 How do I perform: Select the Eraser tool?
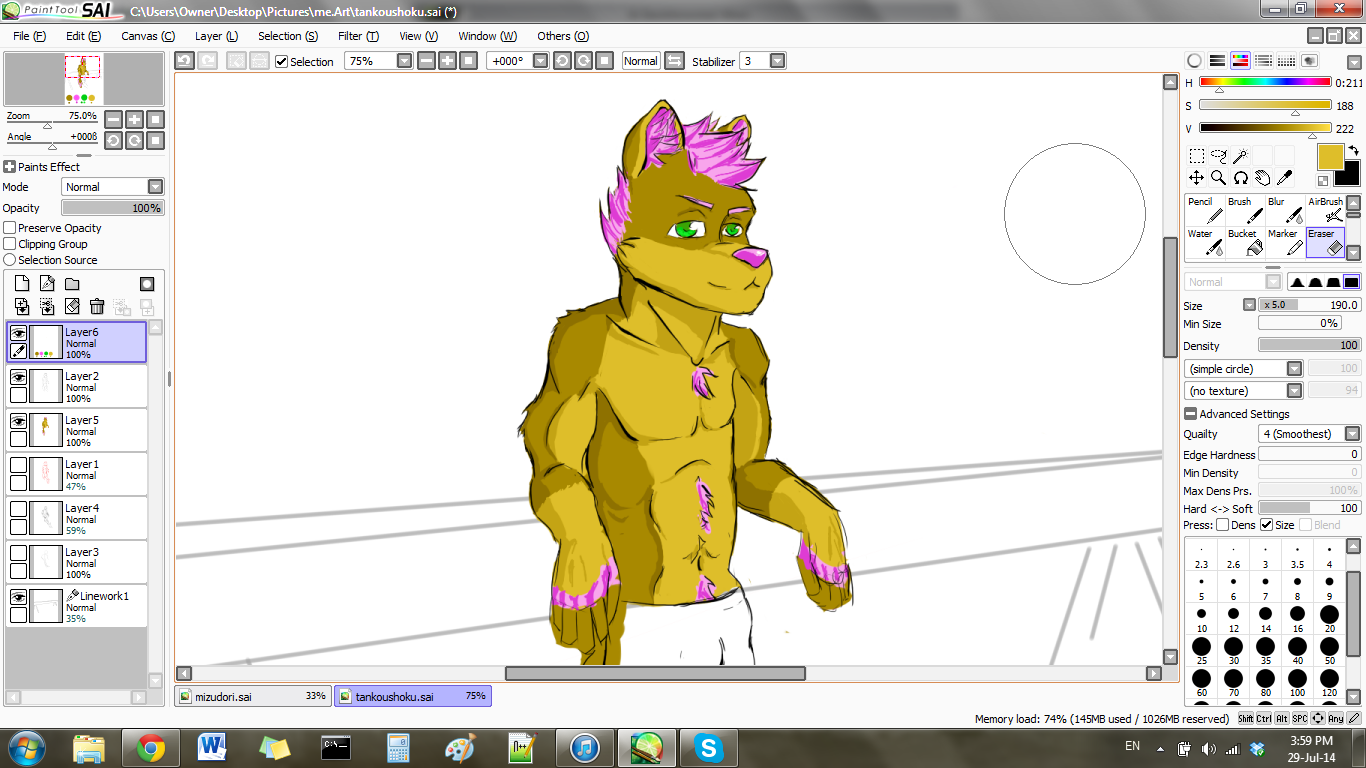(x=1325, y=242)
